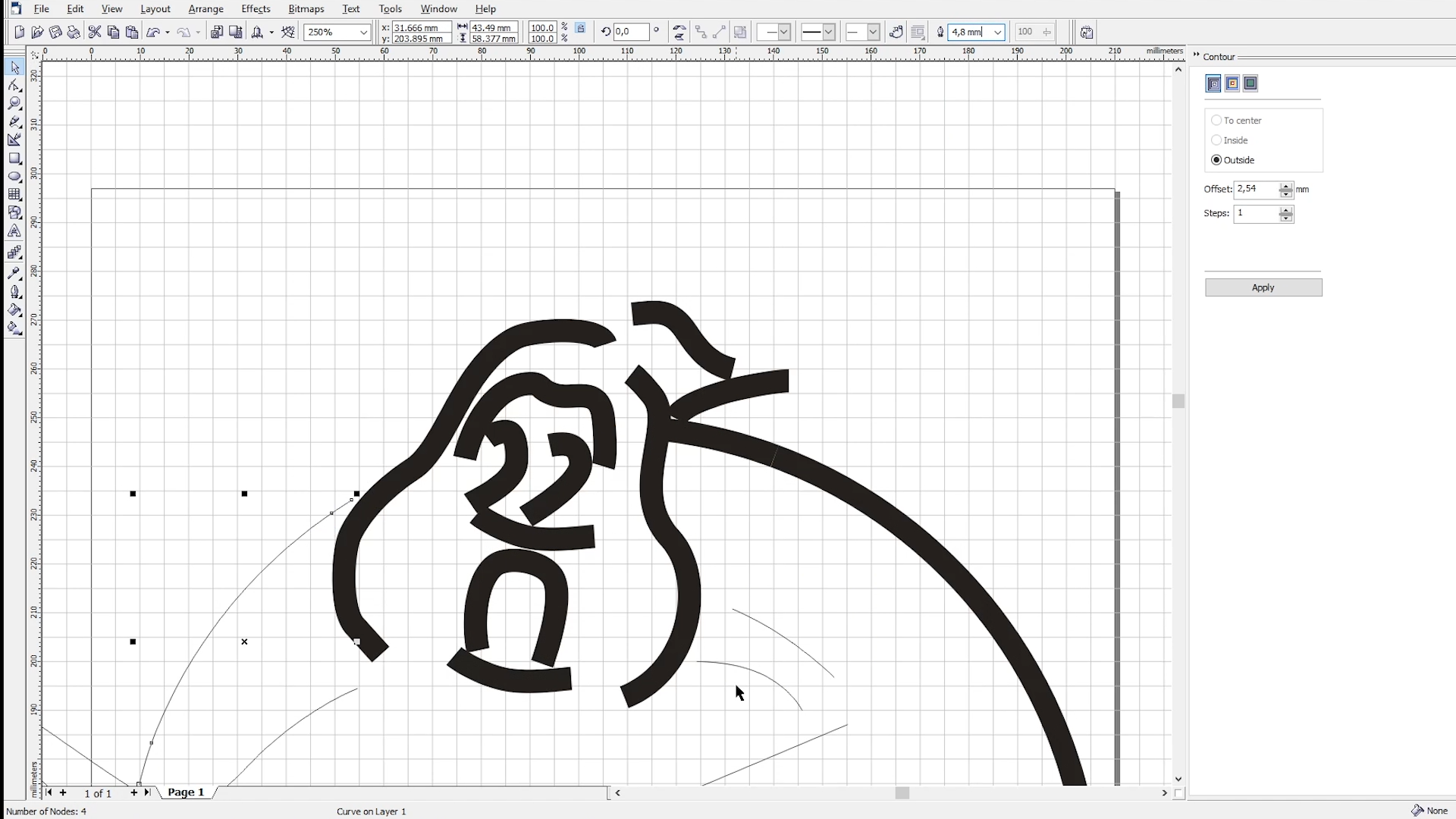Screen dimensions: 1456x819
Task: Select the Outside contour option
Action: (1216, 160)
